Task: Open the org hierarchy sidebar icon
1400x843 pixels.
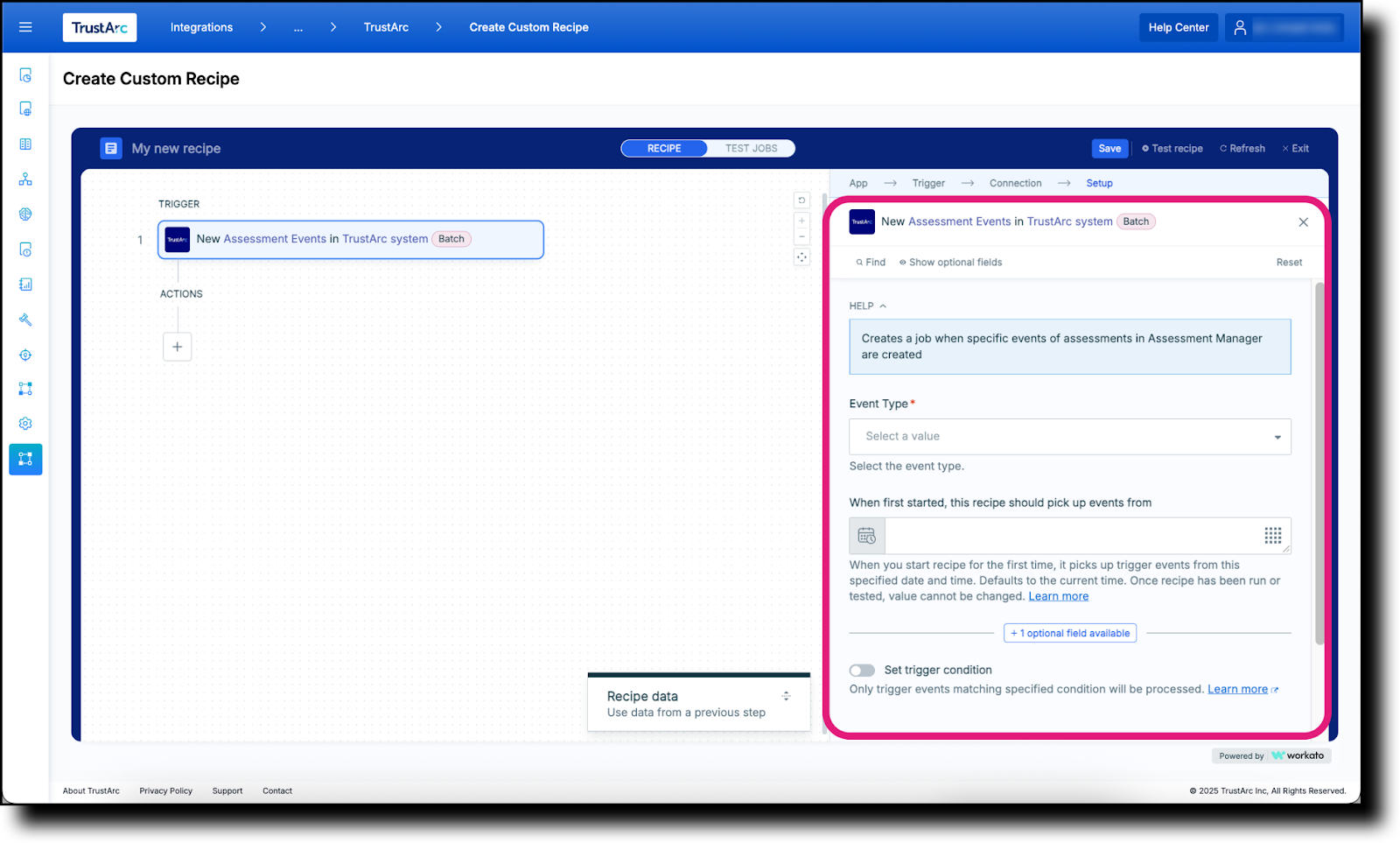Action: (x=25, y=179)
